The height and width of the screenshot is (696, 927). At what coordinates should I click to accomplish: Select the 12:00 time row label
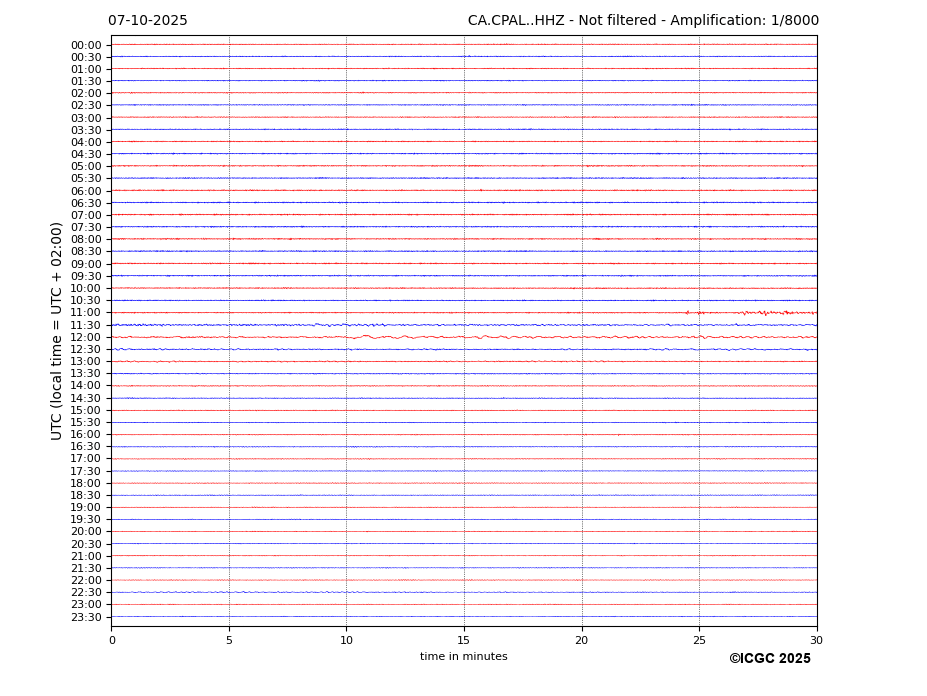point(86,337)
